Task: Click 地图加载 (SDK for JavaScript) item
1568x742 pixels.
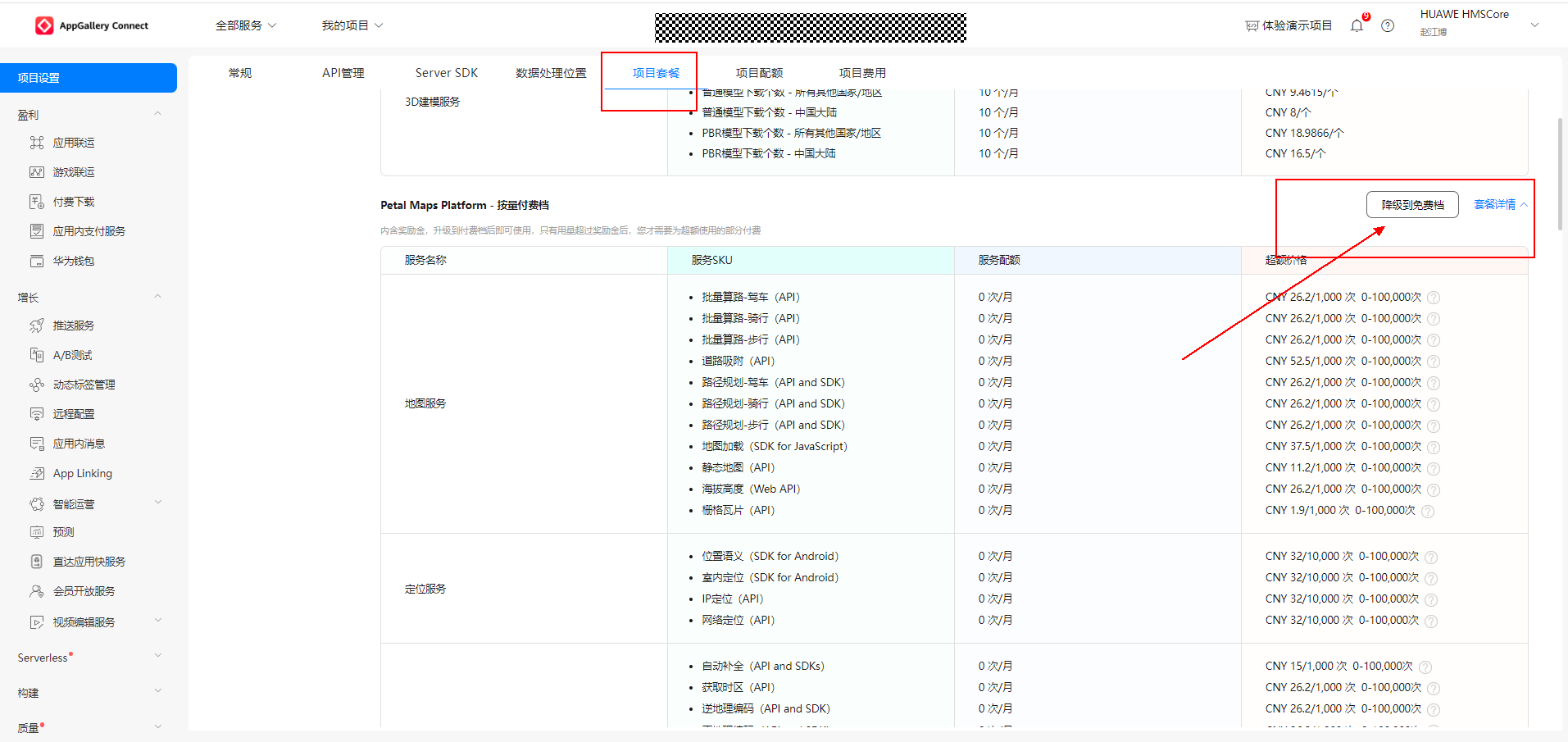Action: click(775, 447)
